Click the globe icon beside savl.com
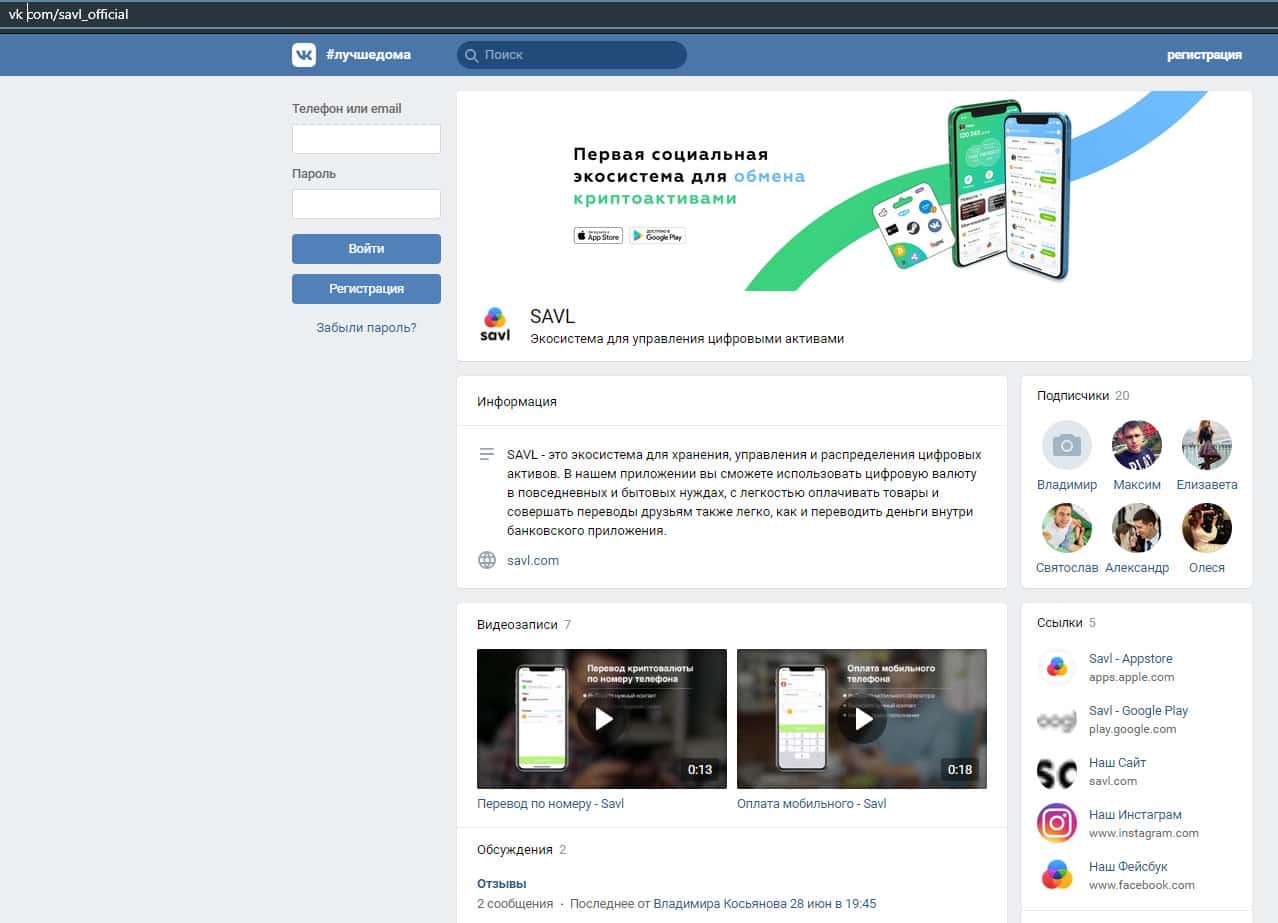 [x=487, y=560]
